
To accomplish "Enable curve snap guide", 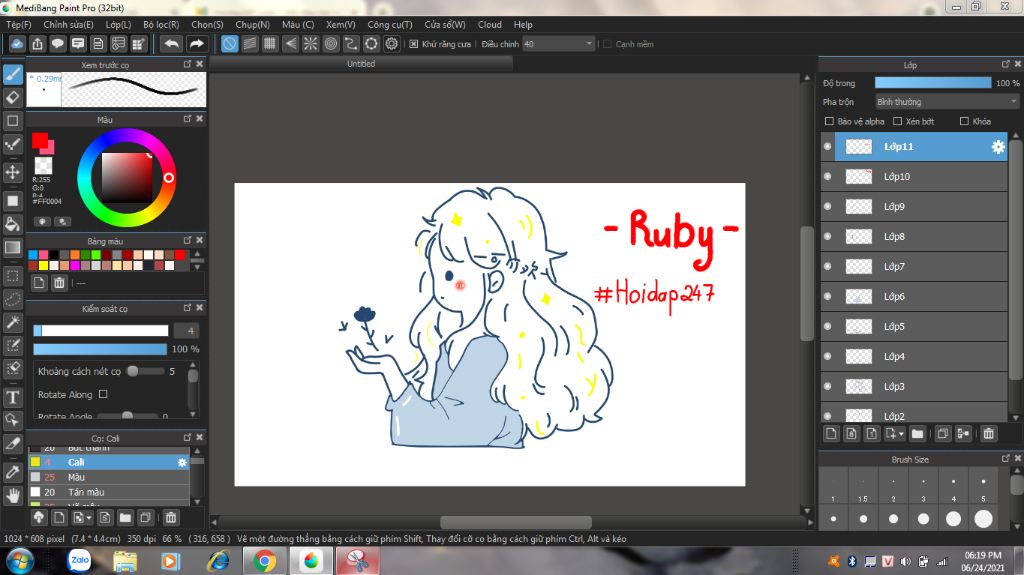I will tap(351, 44).
